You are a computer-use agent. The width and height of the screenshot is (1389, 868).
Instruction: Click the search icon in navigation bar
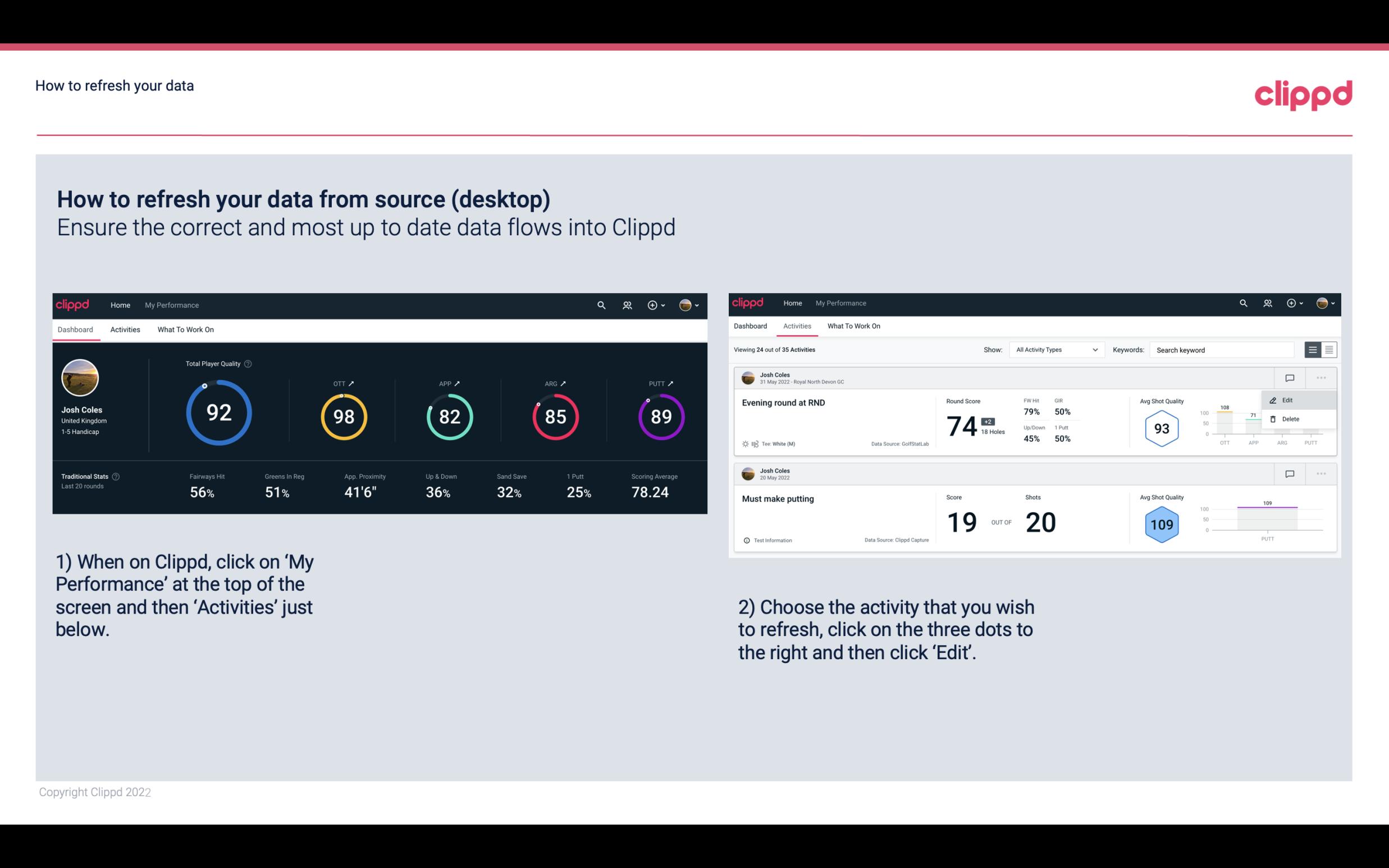(601, 304)
